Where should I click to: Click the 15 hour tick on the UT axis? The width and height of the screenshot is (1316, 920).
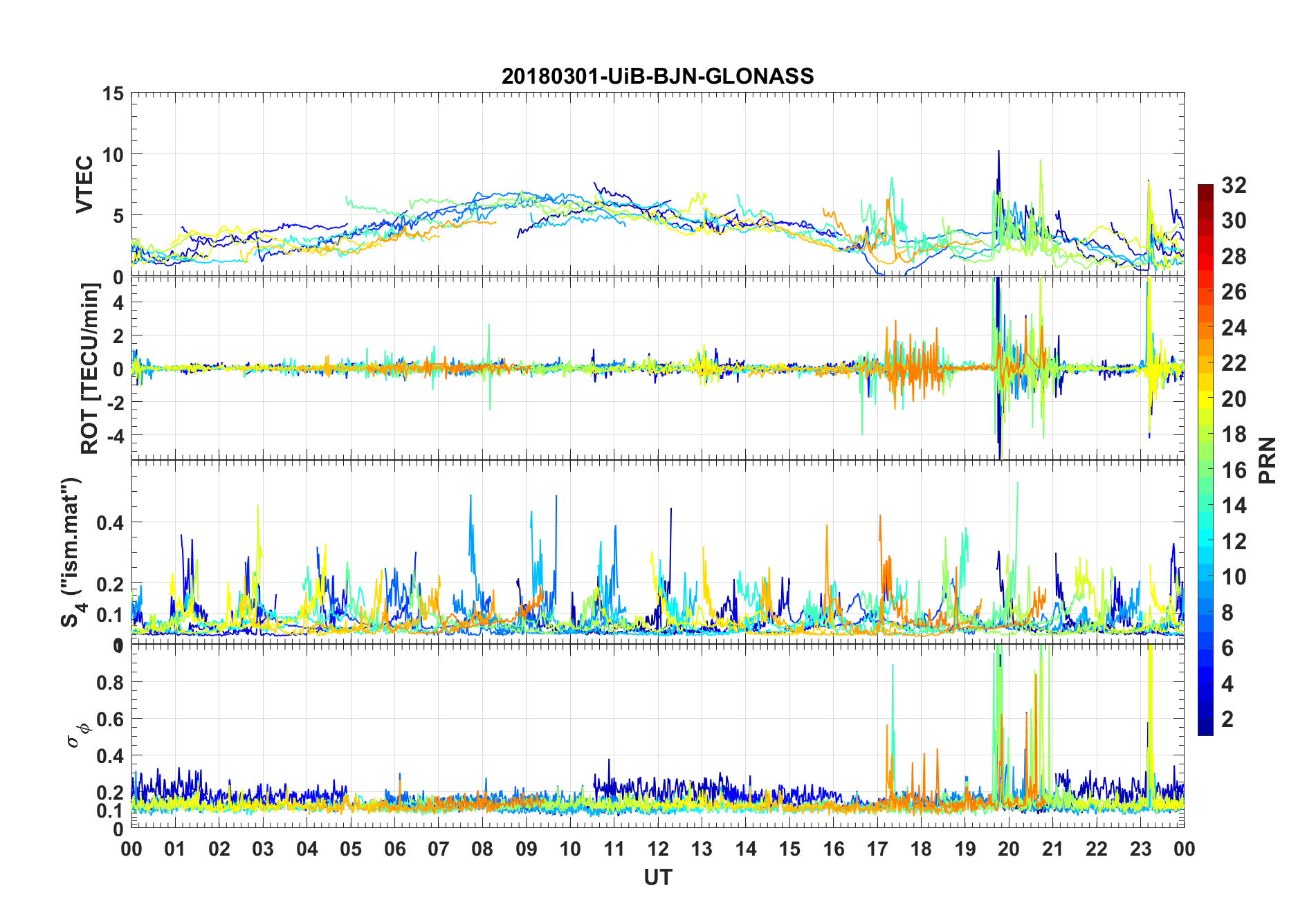[789, 849]
